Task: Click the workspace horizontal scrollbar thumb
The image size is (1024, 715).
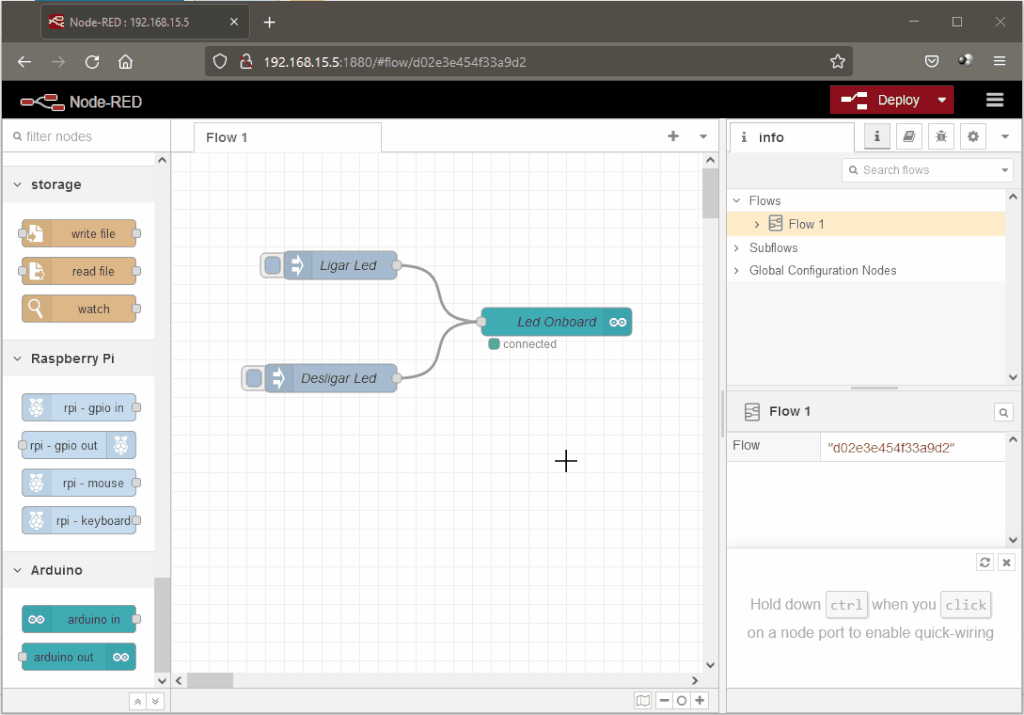Action: tap(210, 680)
